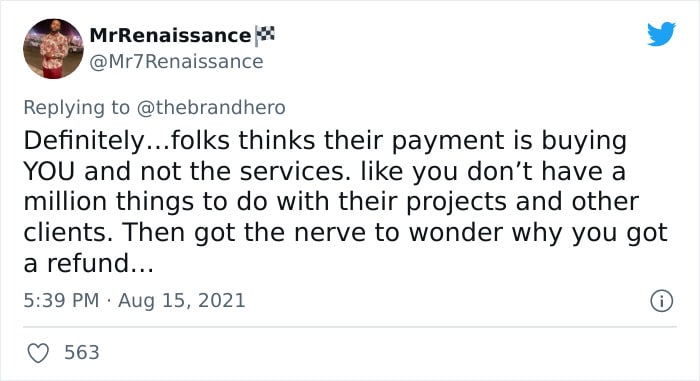
Task: Open the tweet info circle icon
Action: (661, 301)
